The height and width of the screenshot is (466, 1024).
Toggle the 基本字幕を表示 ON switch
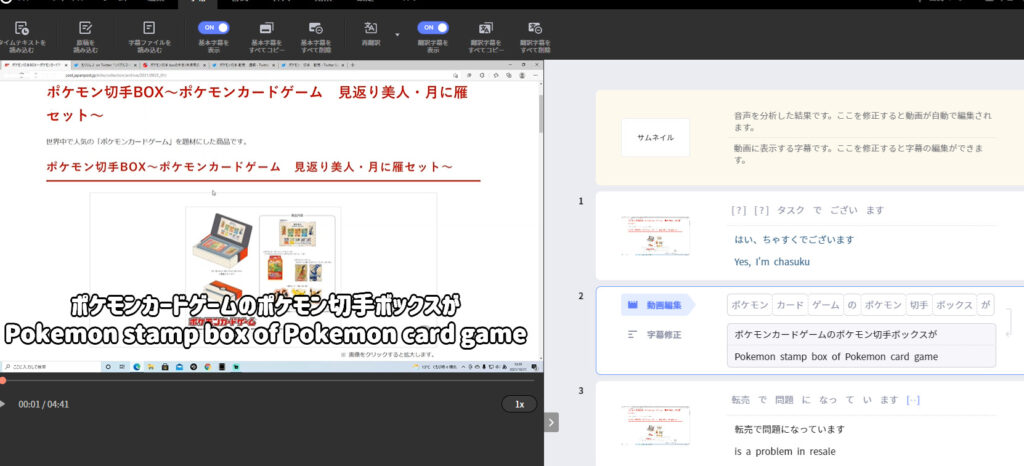(214, 27)
